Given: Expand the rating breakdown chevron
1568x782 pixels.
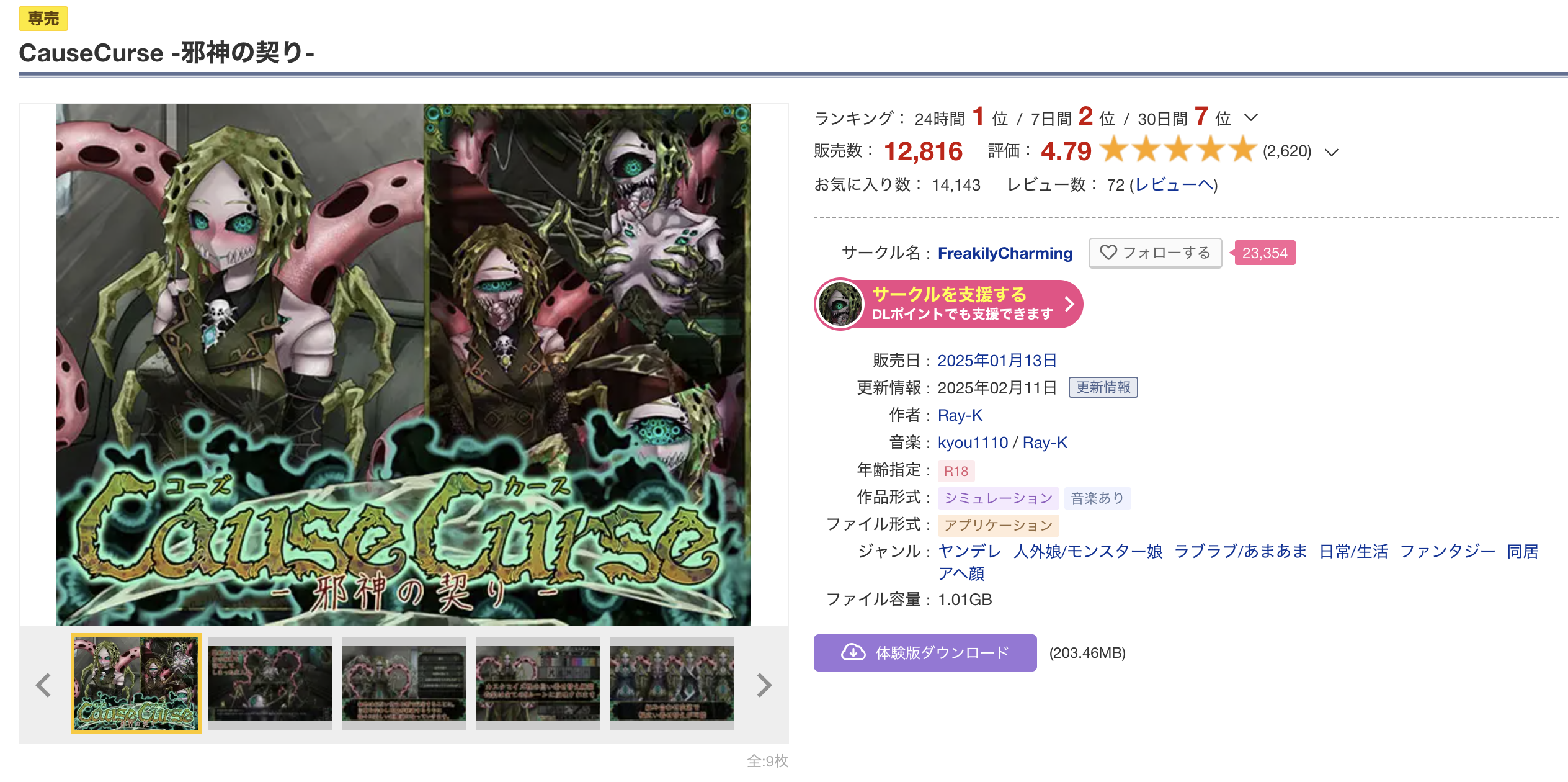Looking at the screenshot, I should tap(1331, 152).
